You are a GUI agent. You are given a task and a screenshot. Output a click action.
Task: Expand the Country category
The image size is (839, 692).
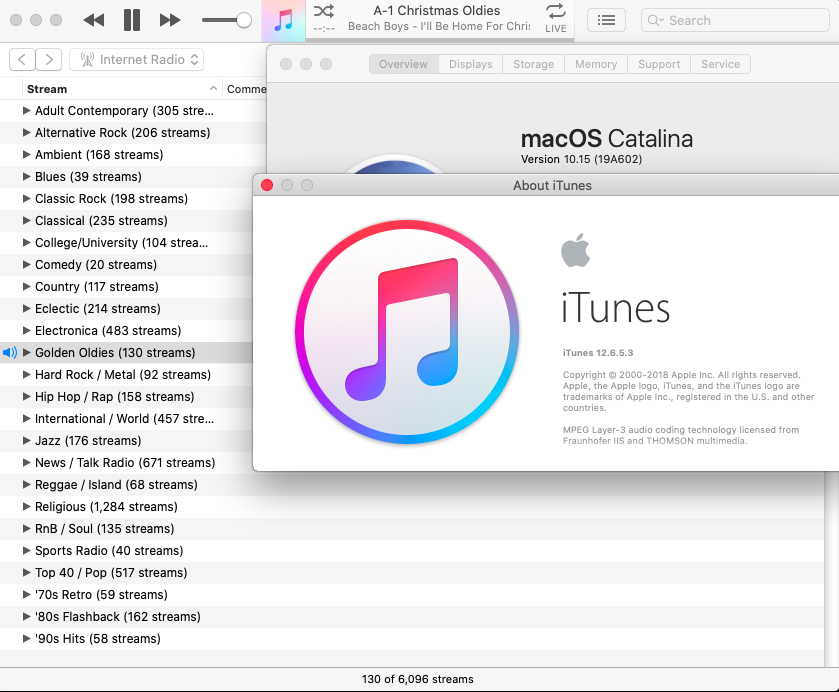point(26,286)
